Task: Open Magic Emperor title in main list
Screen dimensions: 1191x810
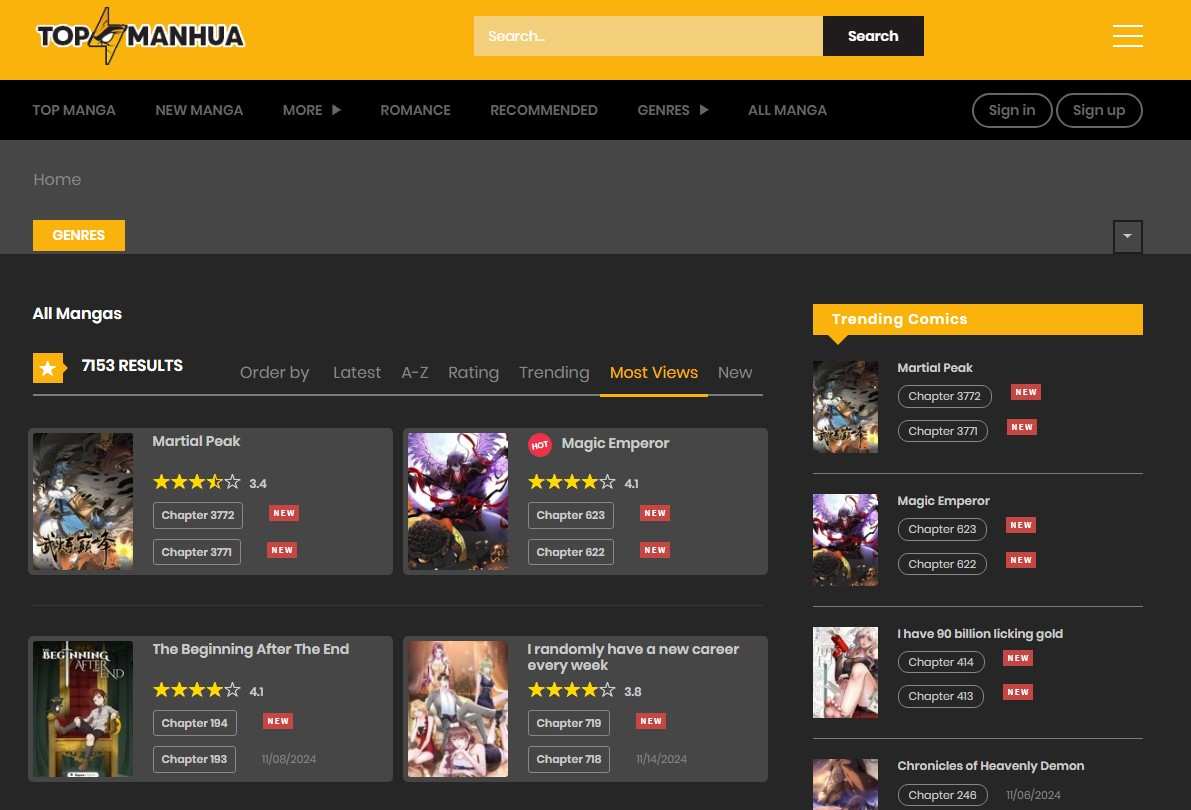Action: click(615, 443)
